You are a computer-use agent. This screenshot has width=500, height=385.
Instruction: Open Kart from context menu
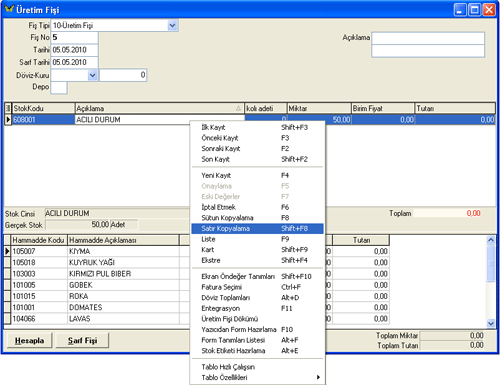pyautogui.click(x=257, y=250)
